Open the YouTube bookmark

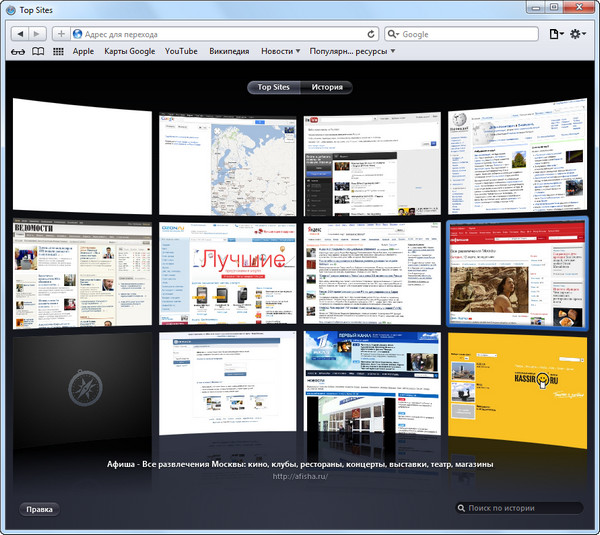click(181, 51)
